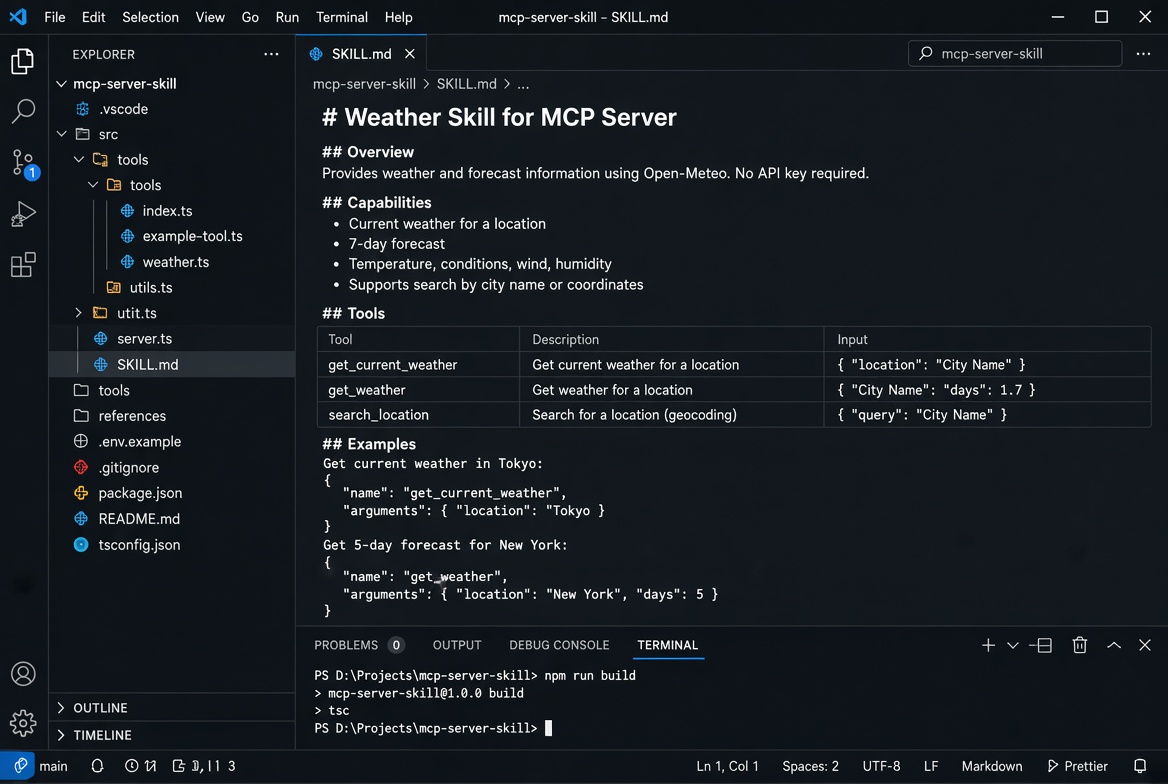The height and width of the screenshot is (784, 1168).
Task: Click the LF end of line indicator
Action: click(x=930, y=766)
